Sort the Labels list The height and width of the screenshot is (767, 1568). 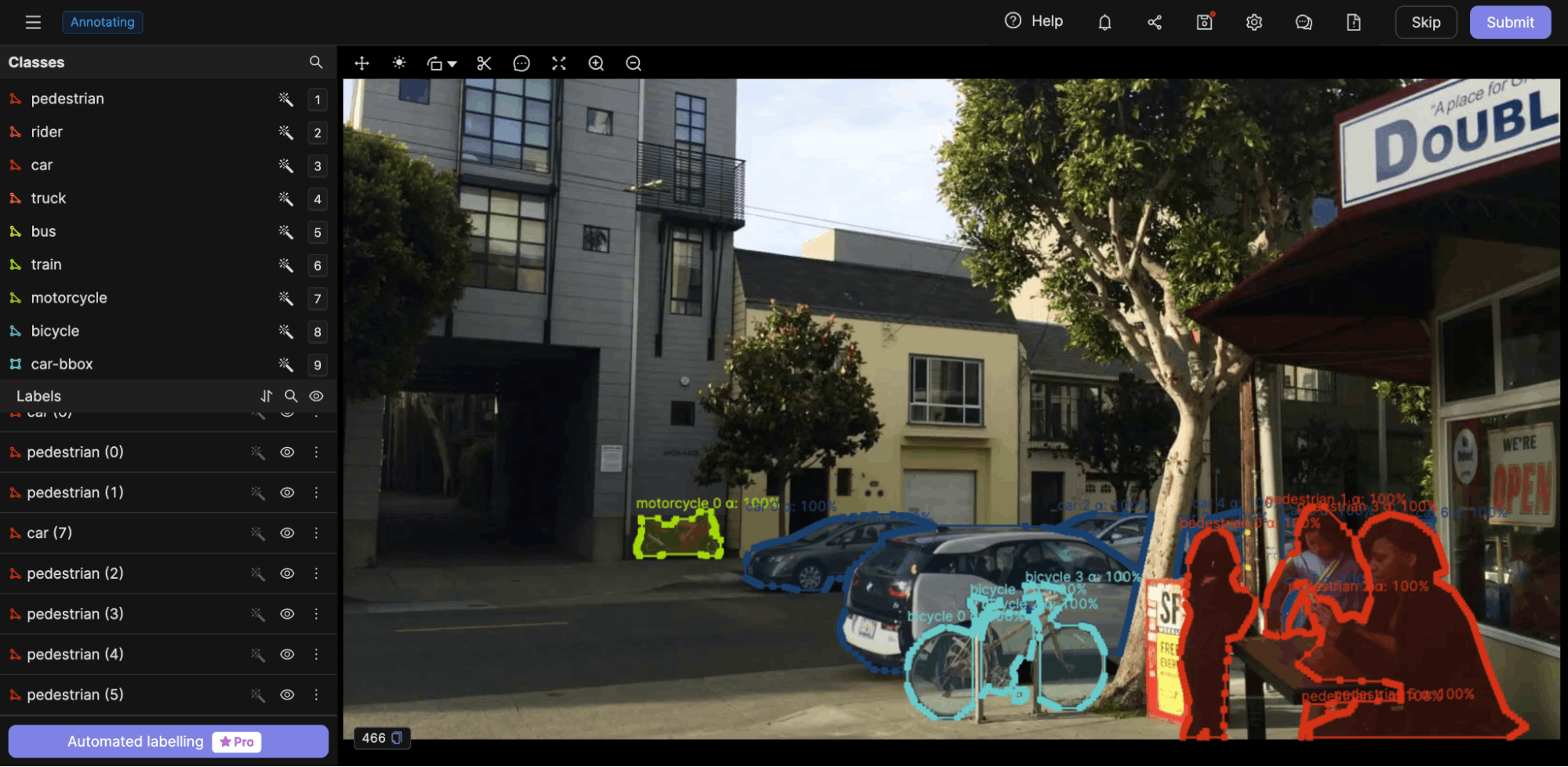[267, 396]
